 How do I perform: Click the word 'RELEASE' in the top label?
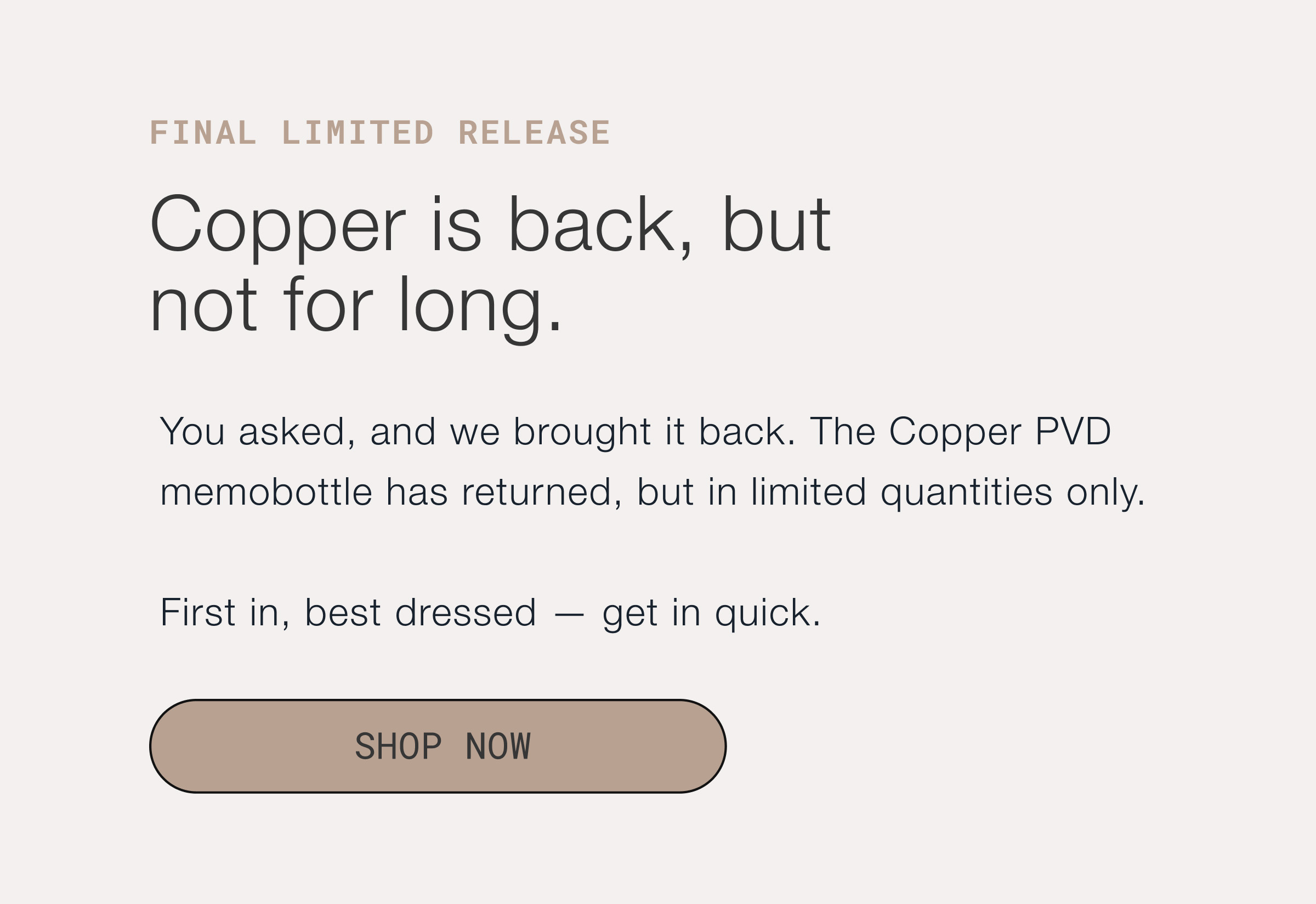[x=535, y=133]
